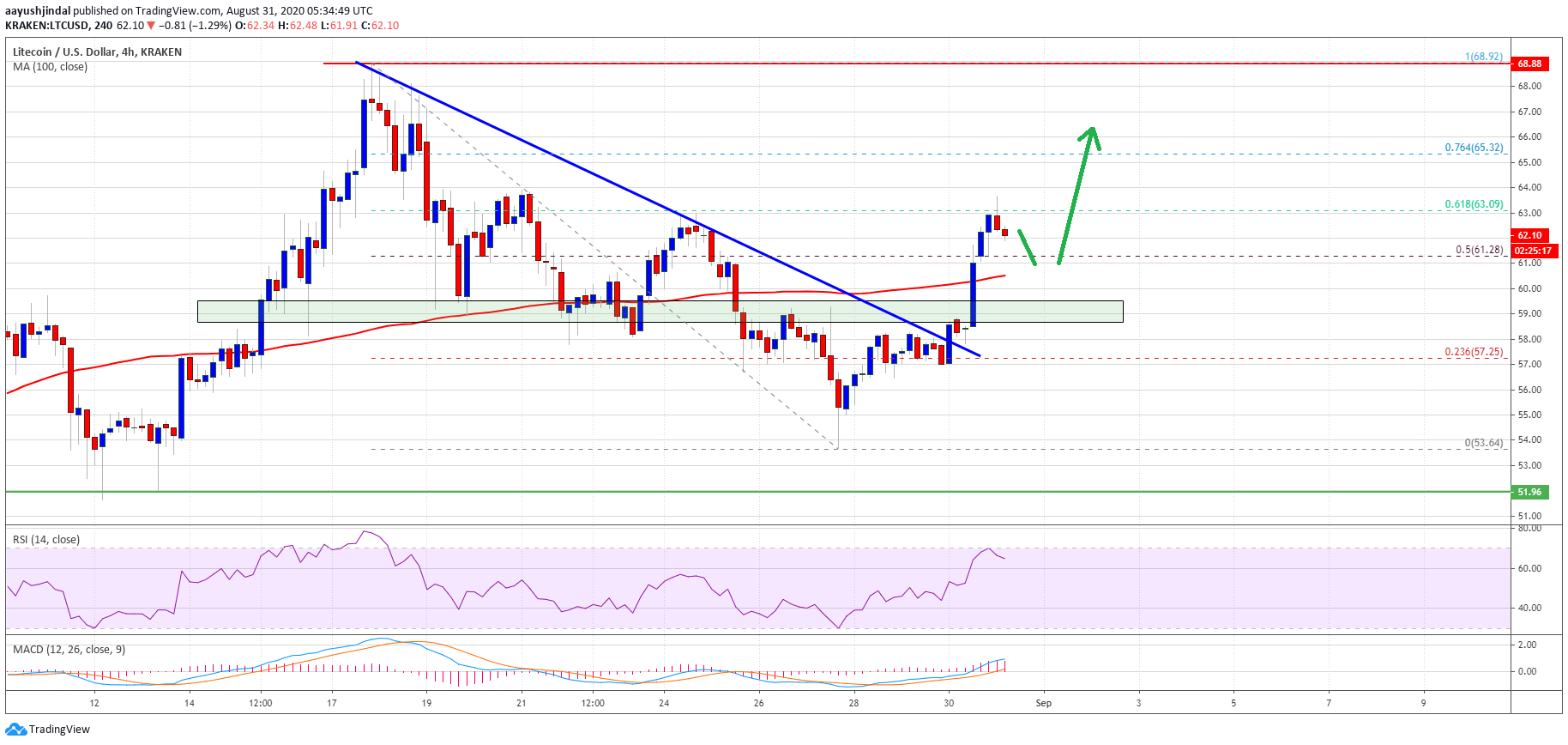Select the 0(53.64) Fibonacci label

(x=1484, y=443)
